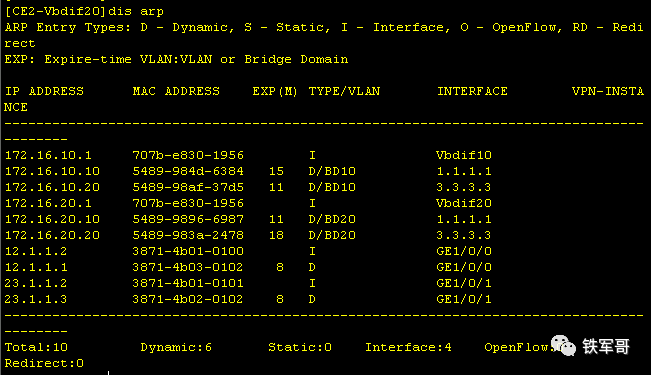Click GE1/0/0 interface for 12.1.1.2

coord(464,251)
